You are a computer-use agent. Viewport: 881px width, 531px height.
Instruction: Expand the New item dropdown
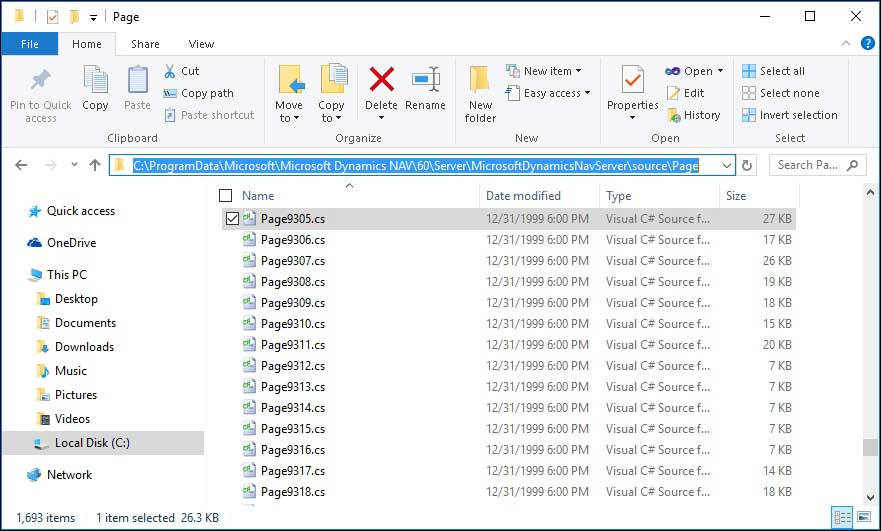point(579,71)
